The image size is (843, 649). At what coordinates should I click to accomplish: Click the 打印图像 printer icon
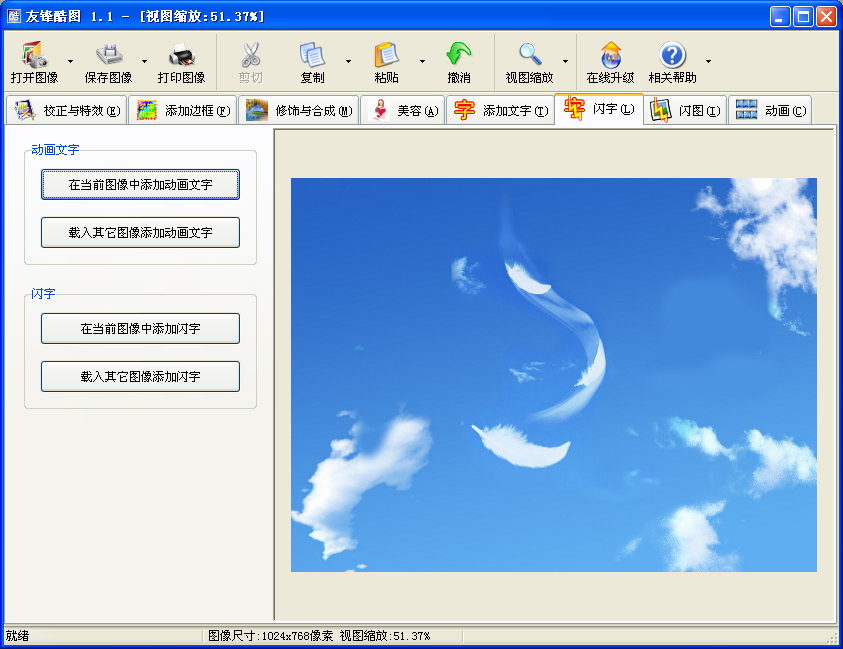tap(181, 55)
